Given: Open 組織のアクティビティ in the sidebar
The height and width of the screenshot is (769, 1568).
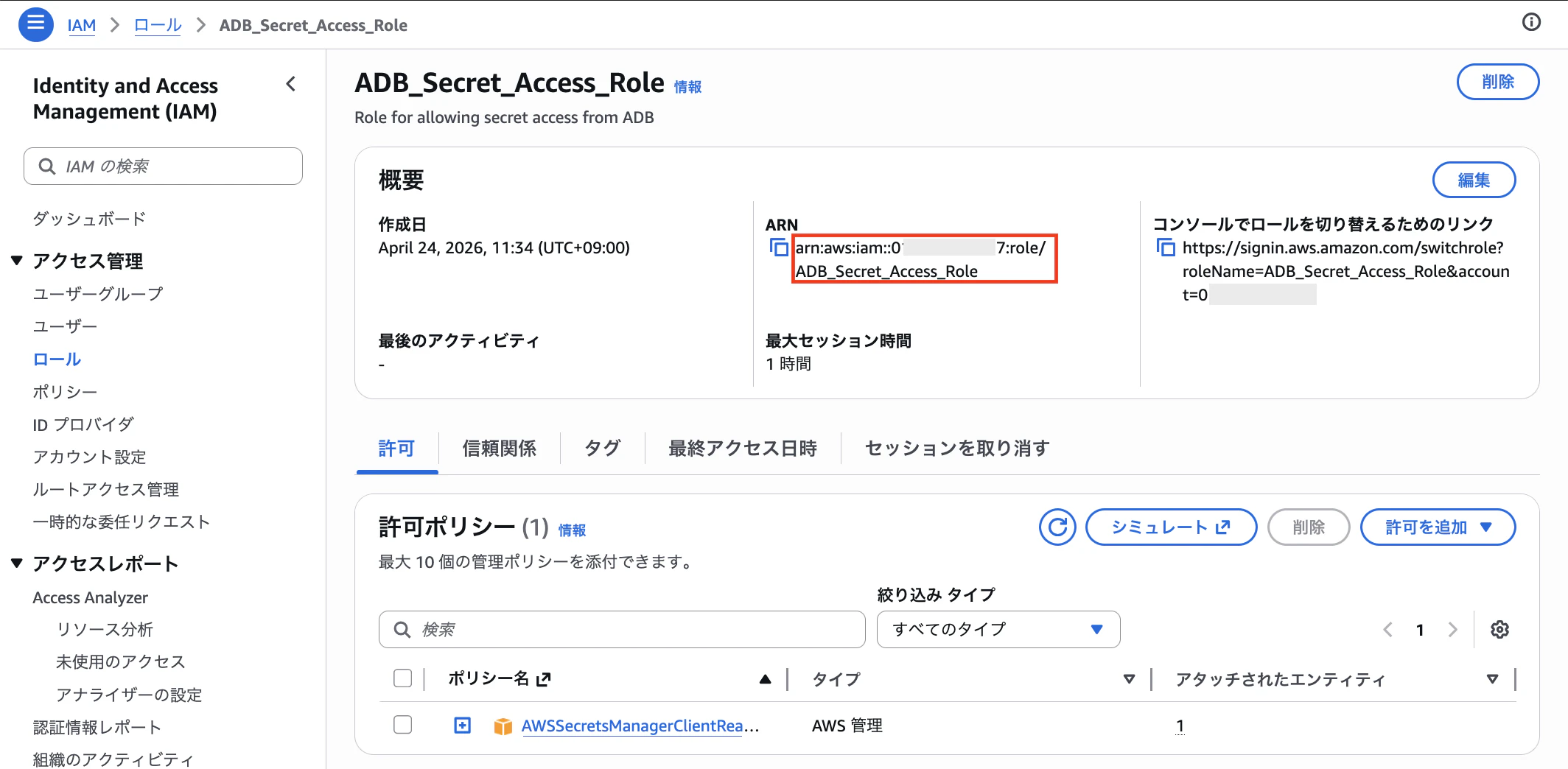Looking at the screenshot, I should point(113,759).
